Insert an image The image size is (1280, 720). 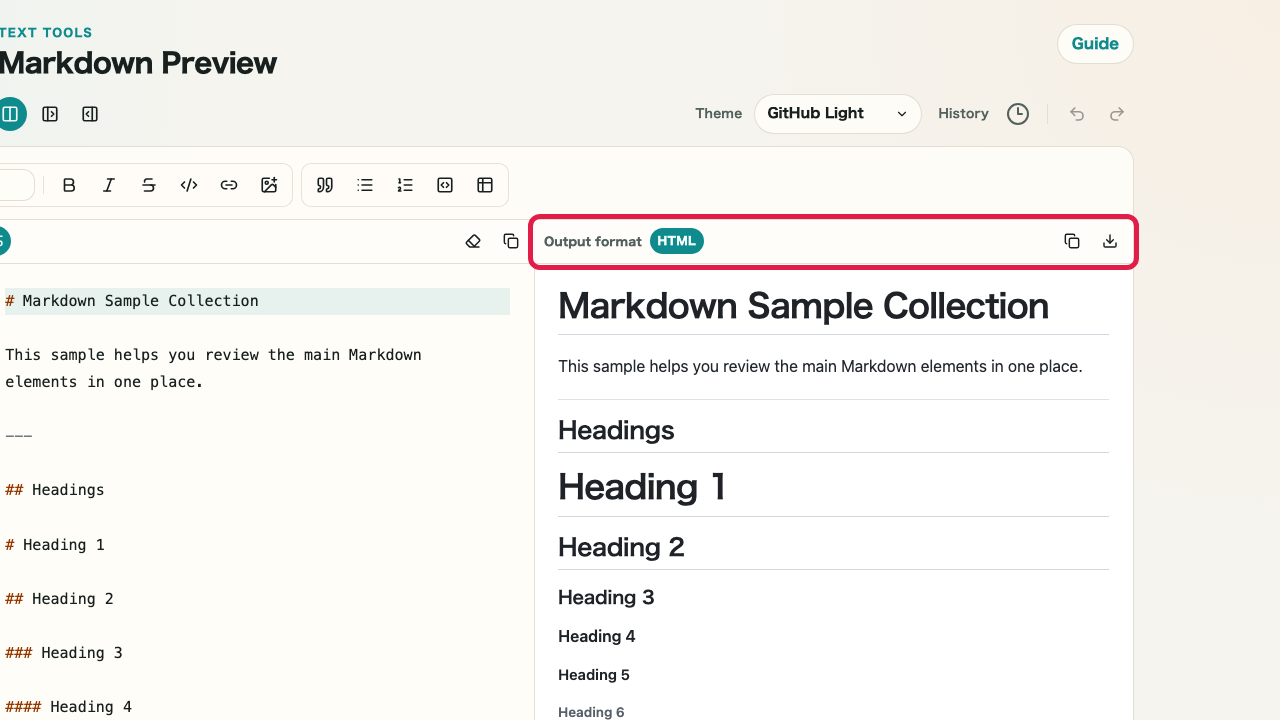269,185
